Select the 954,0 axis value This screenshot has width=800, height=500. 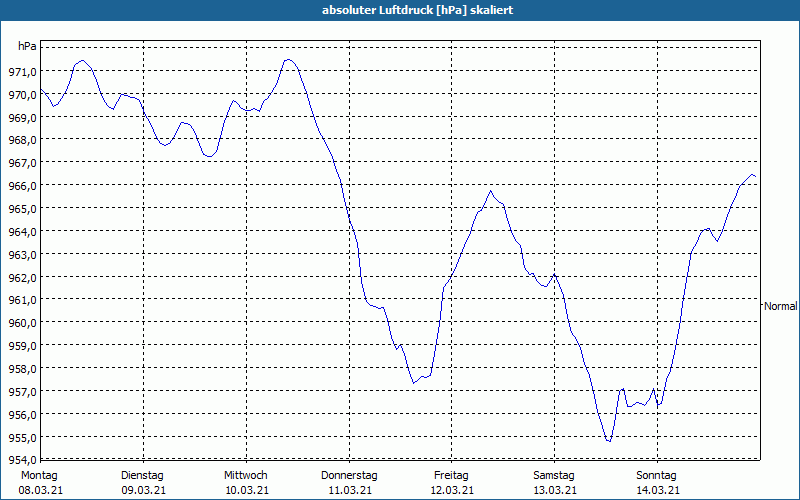coord(22,461)
